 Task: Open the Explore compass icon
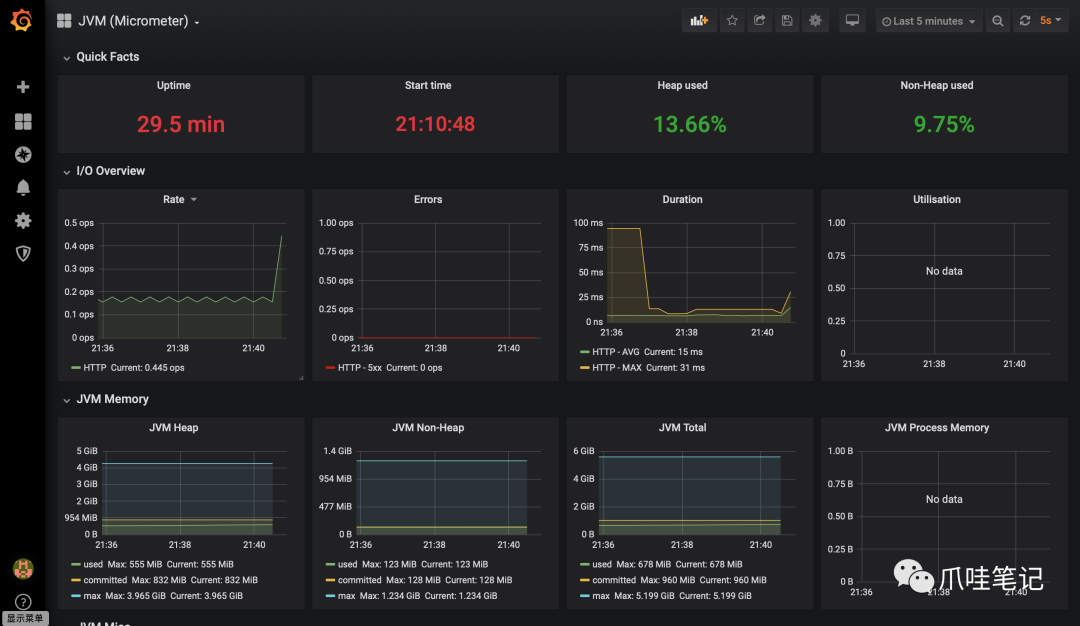point(23,154)
